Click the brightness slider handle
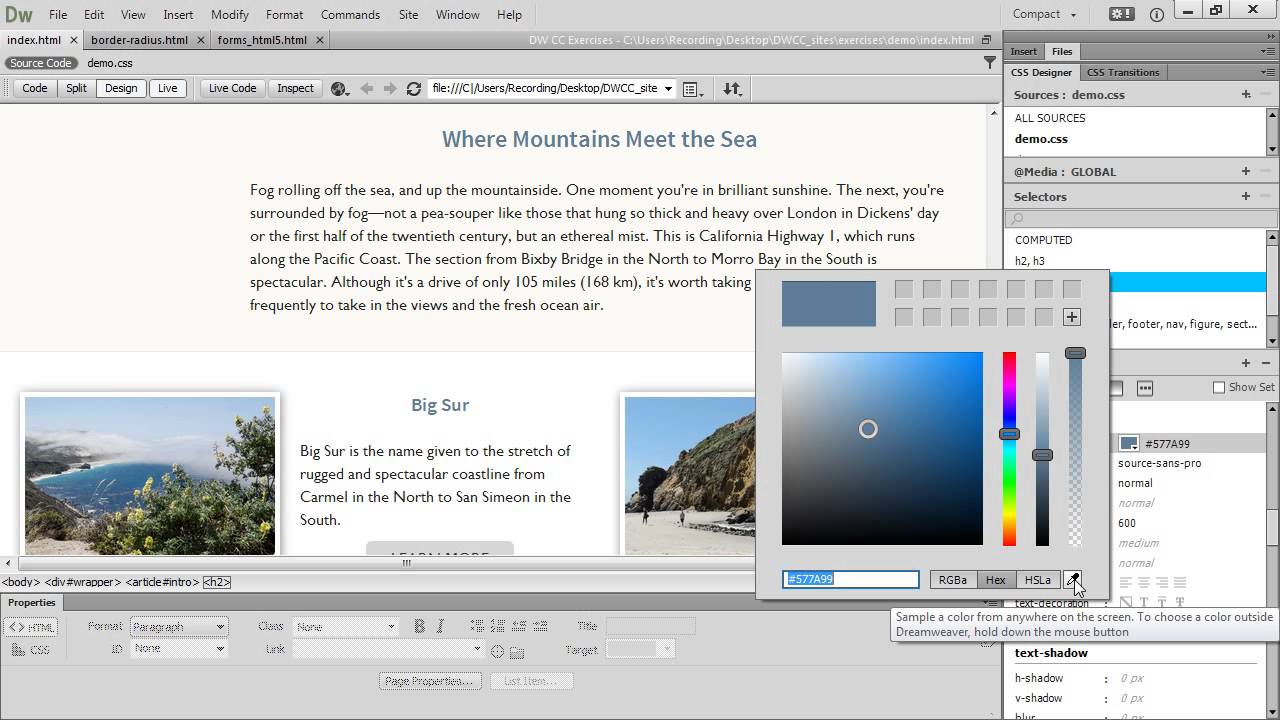1280x720 pixels. (1042, 455)
